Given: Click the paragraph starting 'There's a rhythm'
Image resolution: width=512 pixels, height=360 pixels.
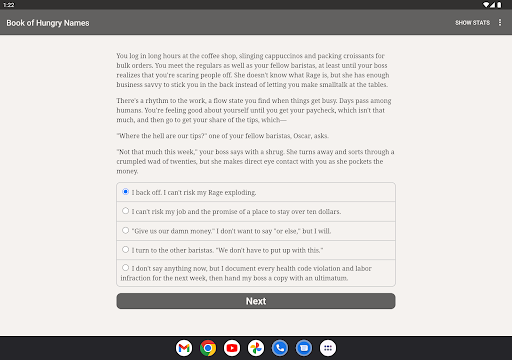Looking at the screenshot, I should 254,110.
